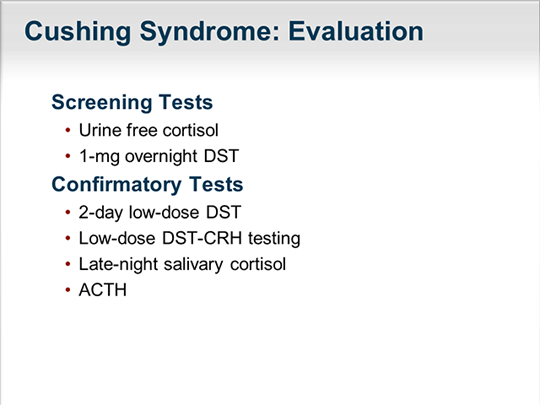Select the Screening Tests heading
The image size is (540, 405).
tap(132, 102)
